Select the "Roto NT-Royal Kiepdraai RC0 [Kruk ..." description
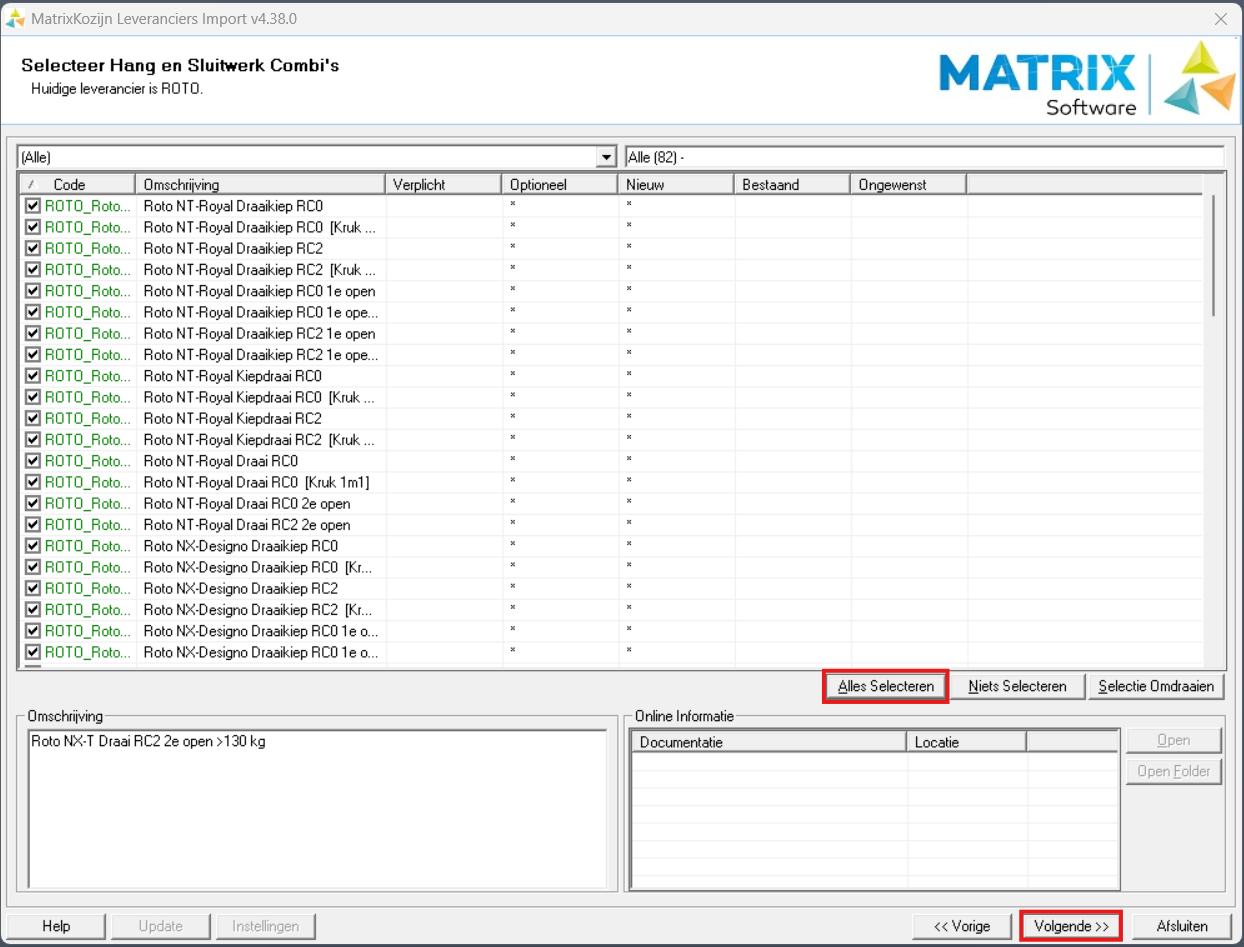Viewport: 1244px width, 947px height. (x=260, y=397)
